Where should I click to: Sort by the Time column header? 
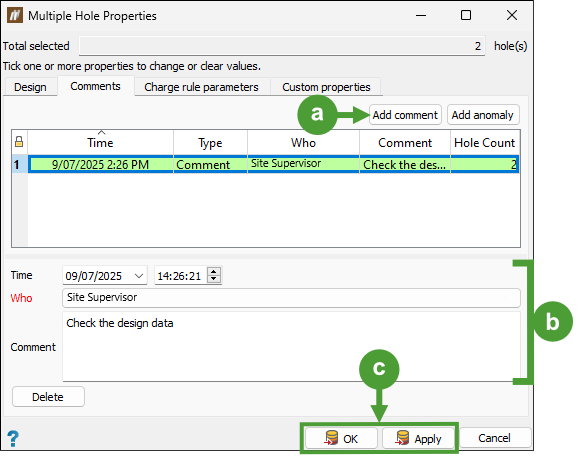pos(101,142)
